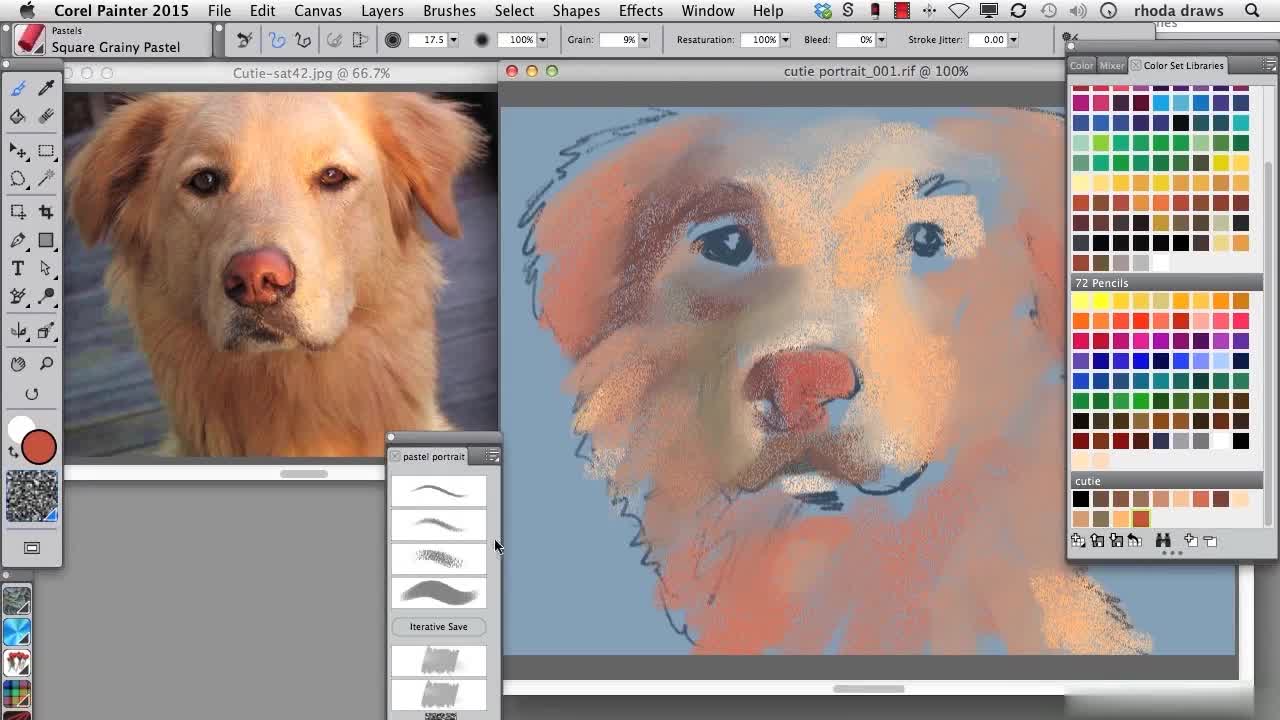
Task: Select the Selection Adjuster tool
Action: [x=18, y=212]
